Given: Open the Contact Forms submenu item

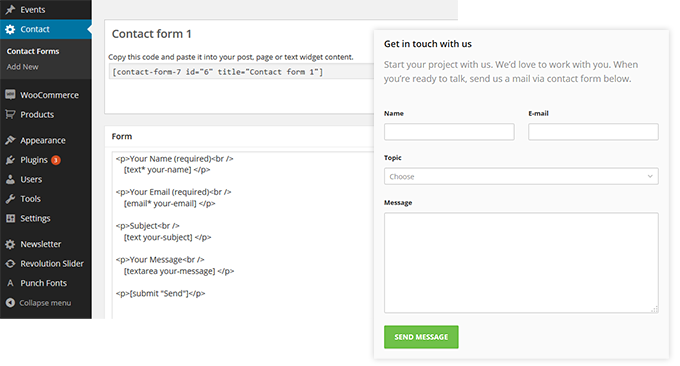Looking at the screenshot, I should [x=33, y=51].
